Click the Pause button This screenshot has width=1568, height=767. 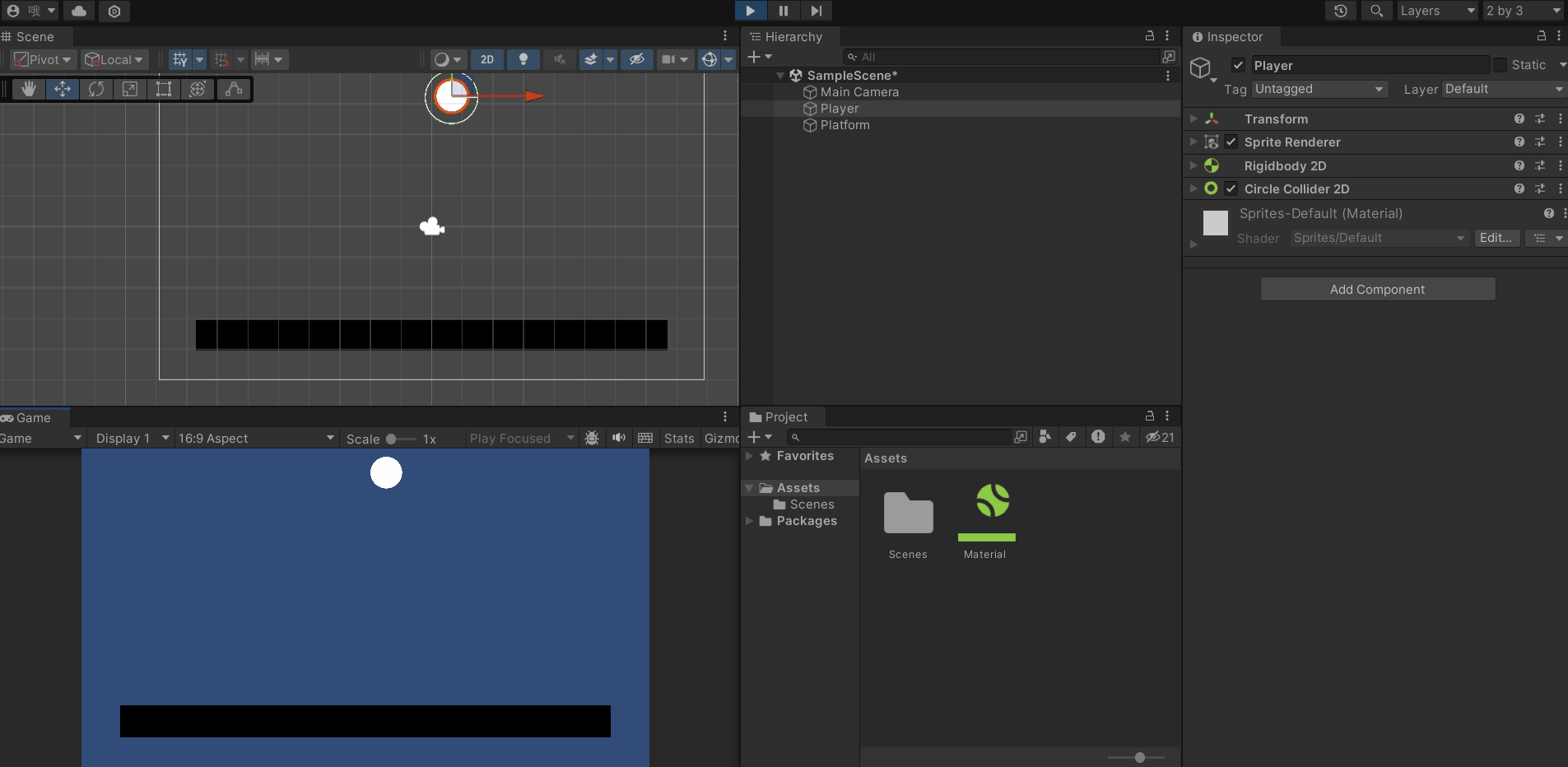(x=783, y=11)
